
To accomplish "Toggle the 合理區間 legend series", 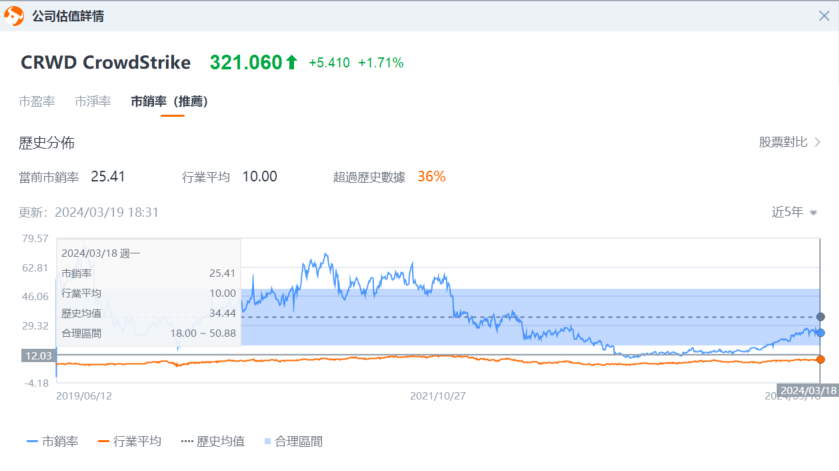I will click(294, 442).
